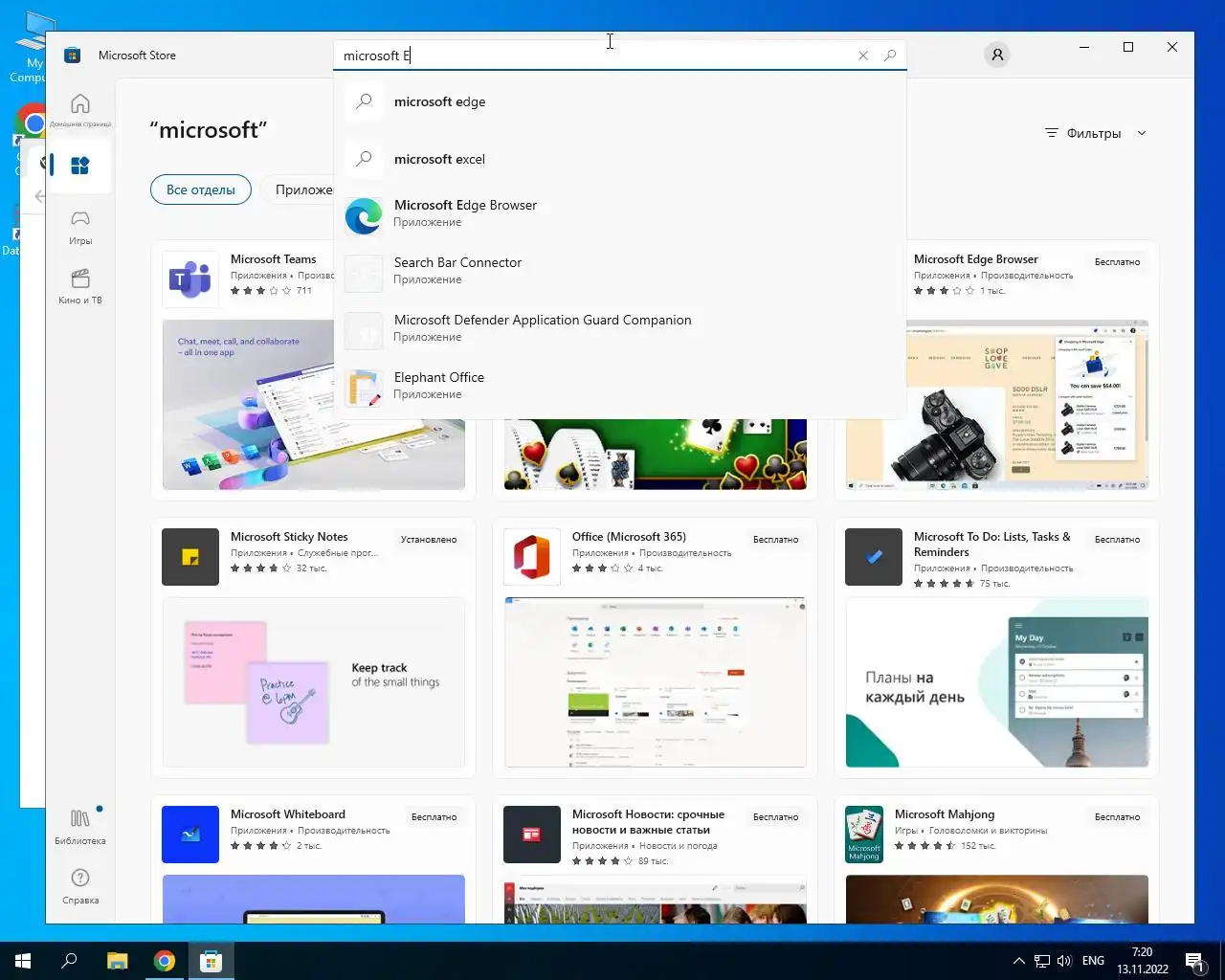Open the Microsoft Whiteboard icon
Screen dimensions: 1225x980
[x=190, y=835]
